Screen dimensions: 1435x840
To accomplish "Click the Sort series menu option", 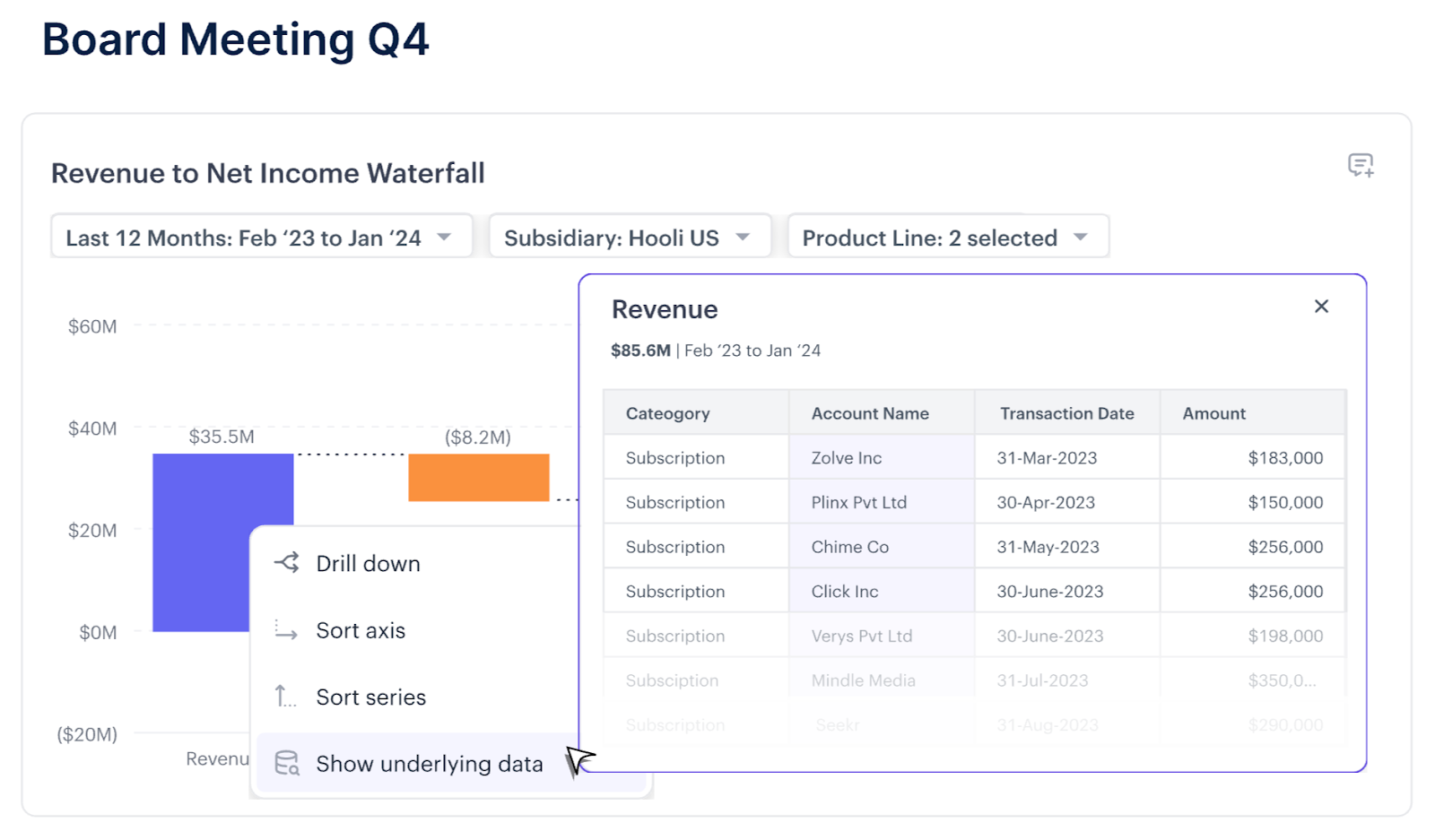I will (x=370, y=697).
